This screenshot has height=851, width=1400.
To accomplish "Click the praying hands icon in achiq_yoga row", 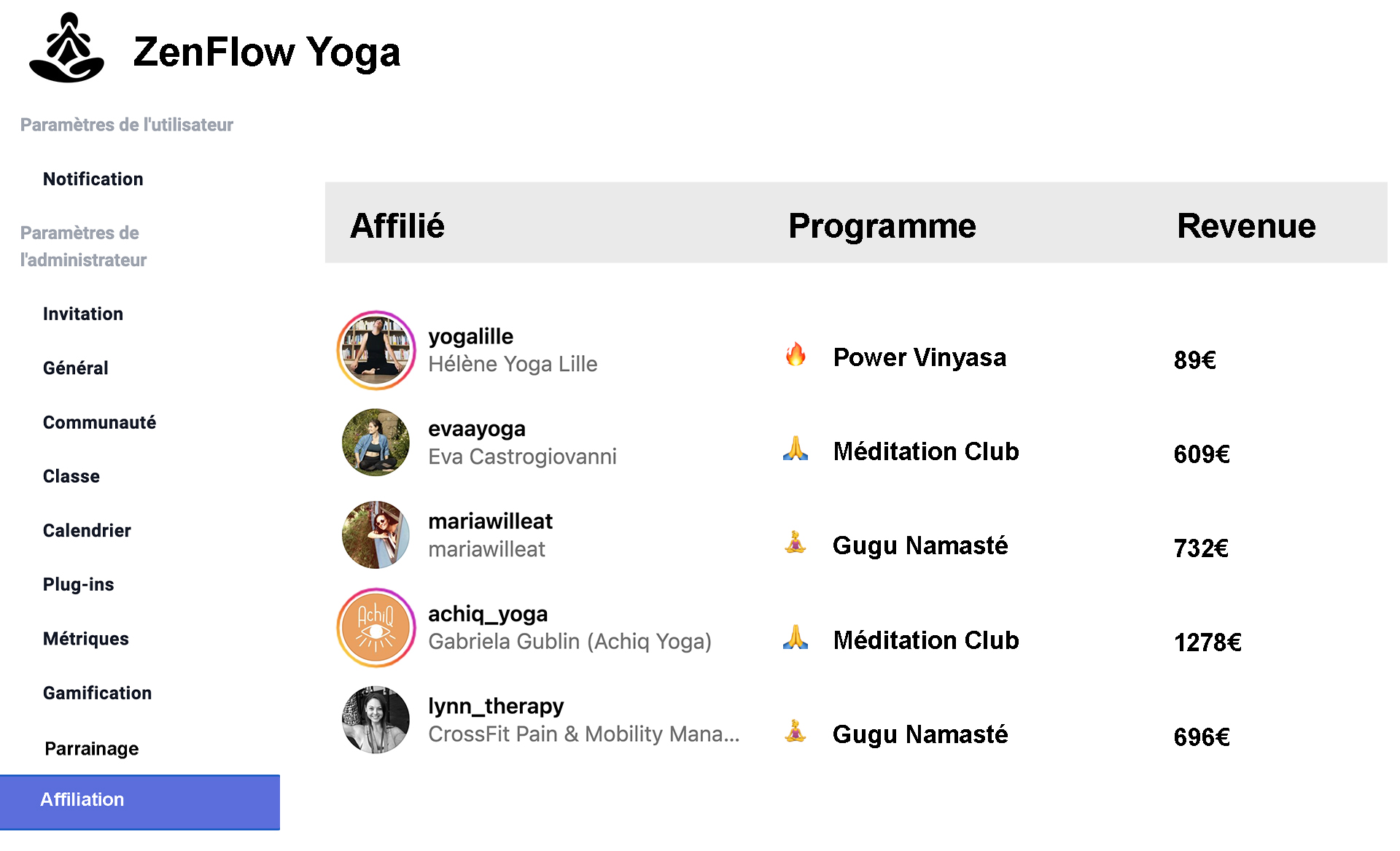I will [x=796, y=637].
